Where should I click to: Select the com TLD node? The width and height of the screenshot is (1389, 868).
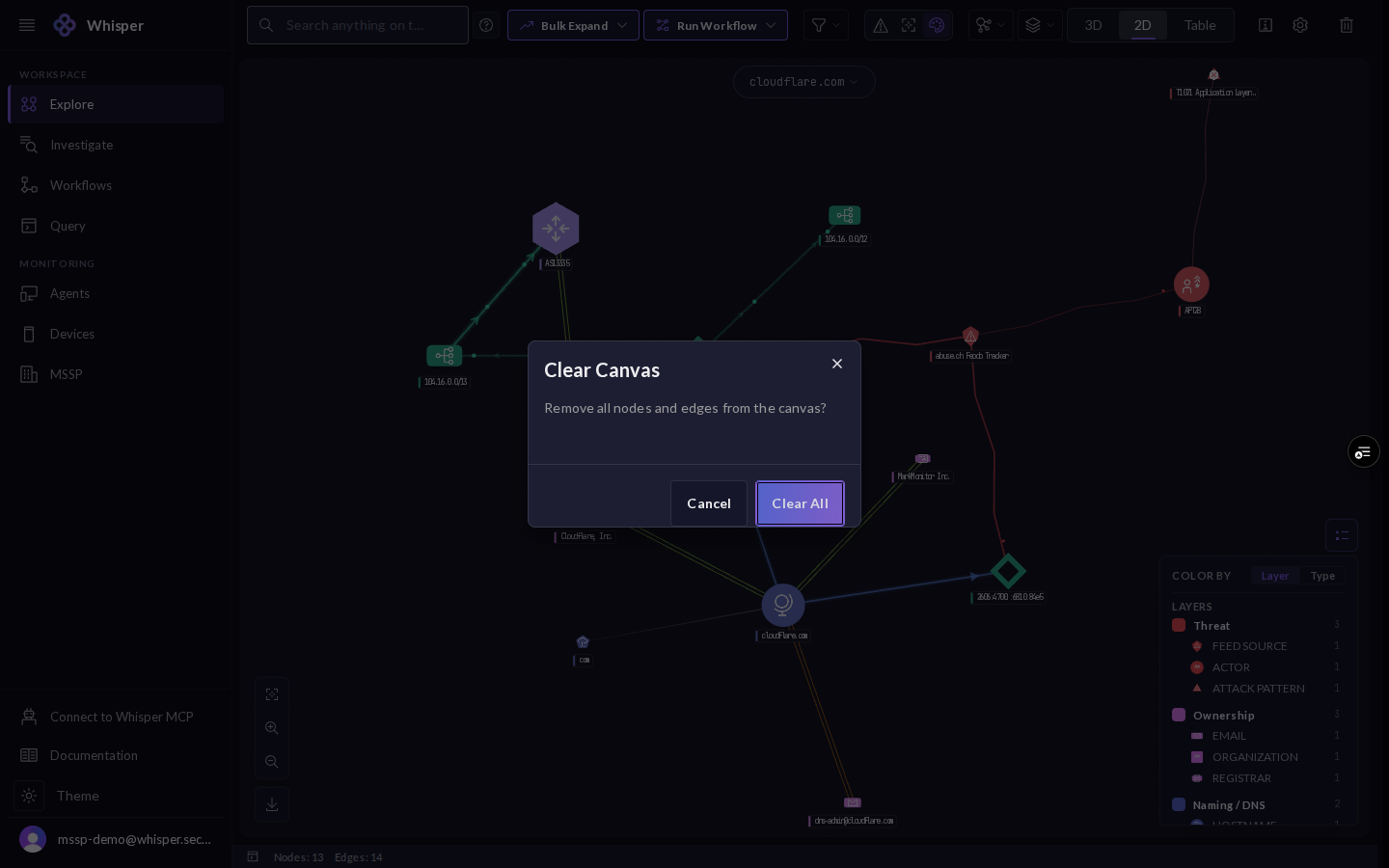point(583,642)
